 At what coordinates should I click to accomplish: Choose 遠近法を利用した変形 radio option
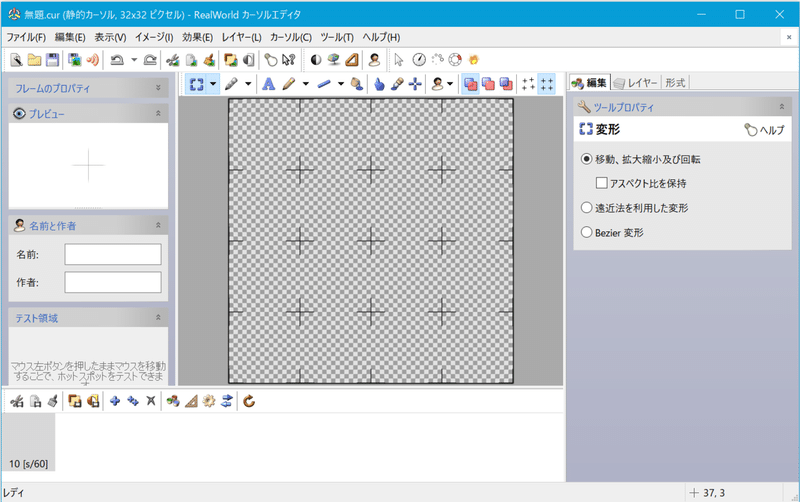[635, 208]
